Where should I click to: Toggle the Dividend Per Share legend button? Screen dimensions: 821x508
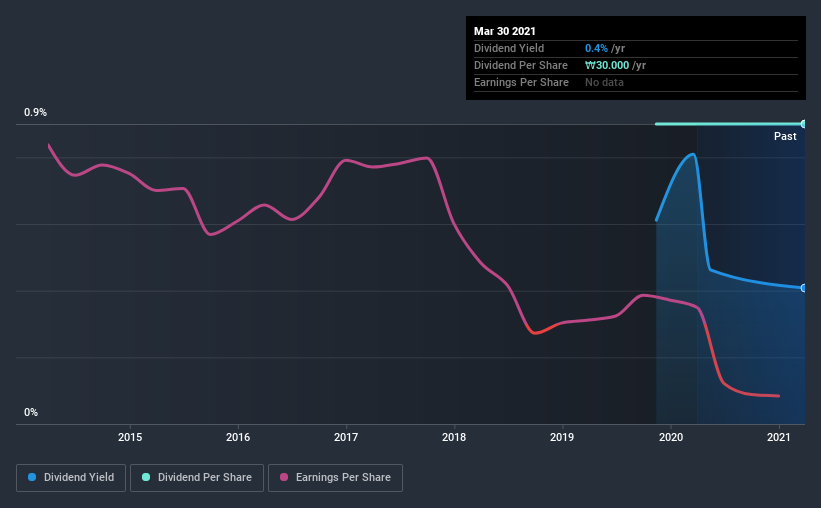coord(197,478)
